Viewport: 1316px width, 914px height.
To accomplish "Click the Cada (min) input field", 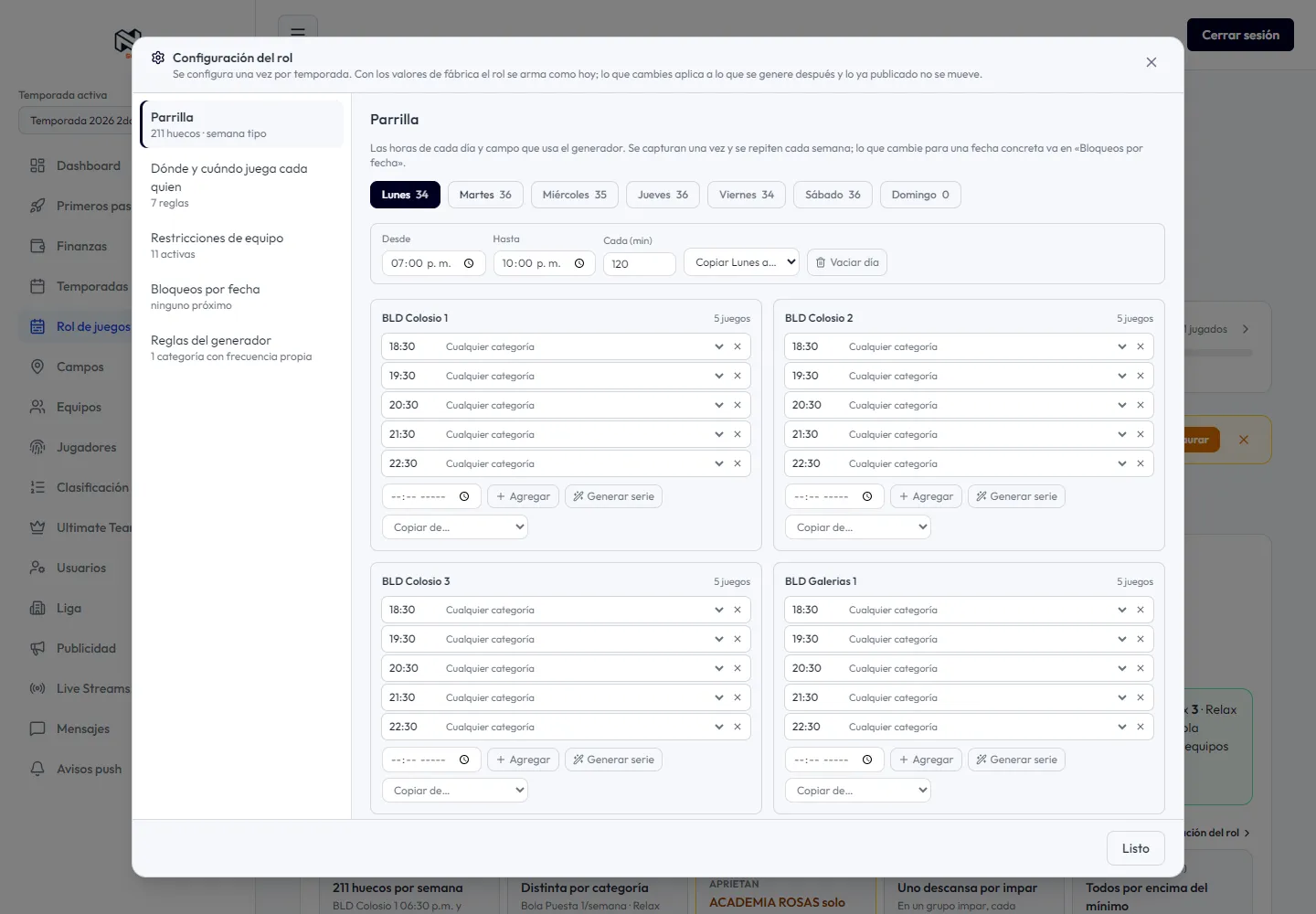I will click(x=640, y=264).
